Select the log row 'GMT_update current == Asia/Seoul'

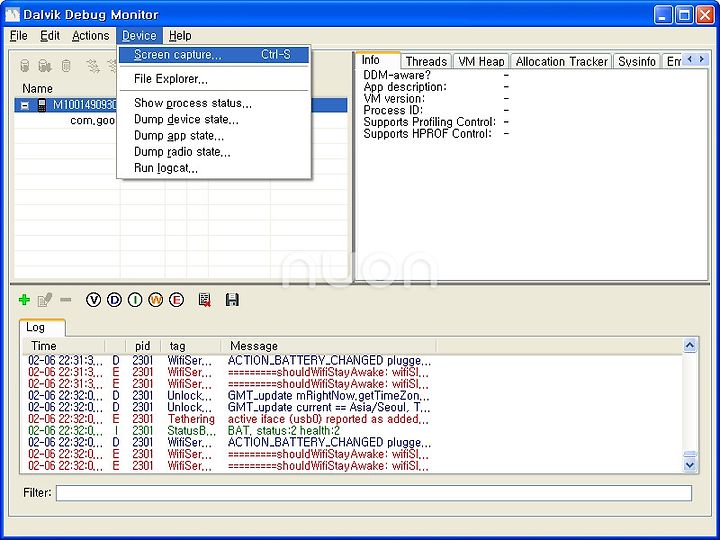coord(353,407)
